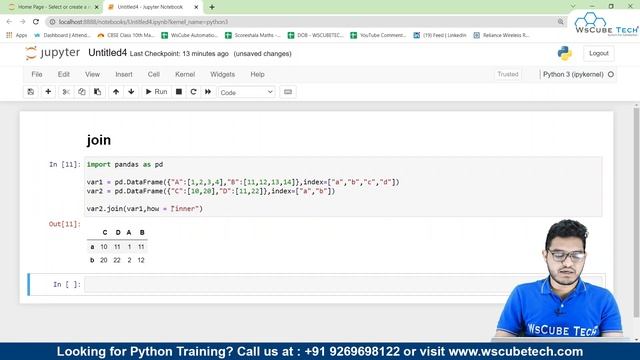Open the (19) Feed | LinkedIn bookmark
The image size is (640, 360).
click(440, 36)
